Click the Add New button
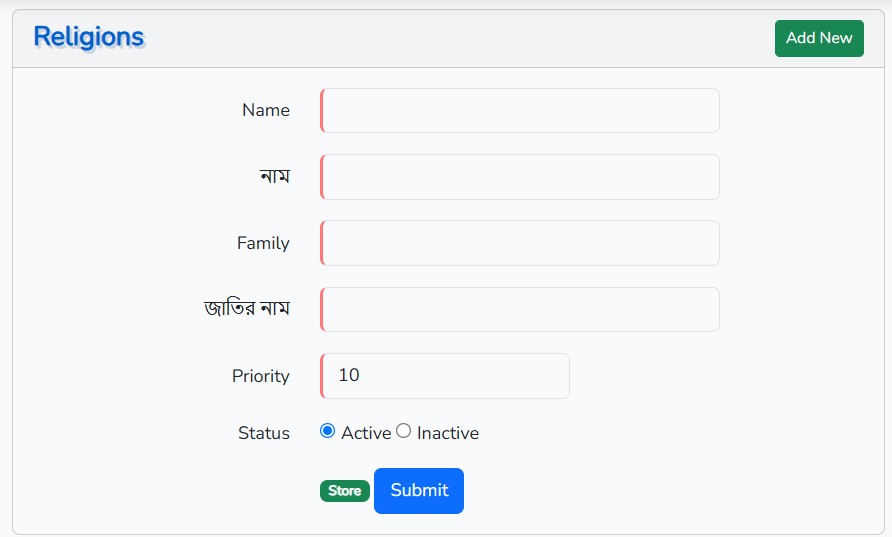The height and width of the screenshot is (537, 892). [818, 38]
